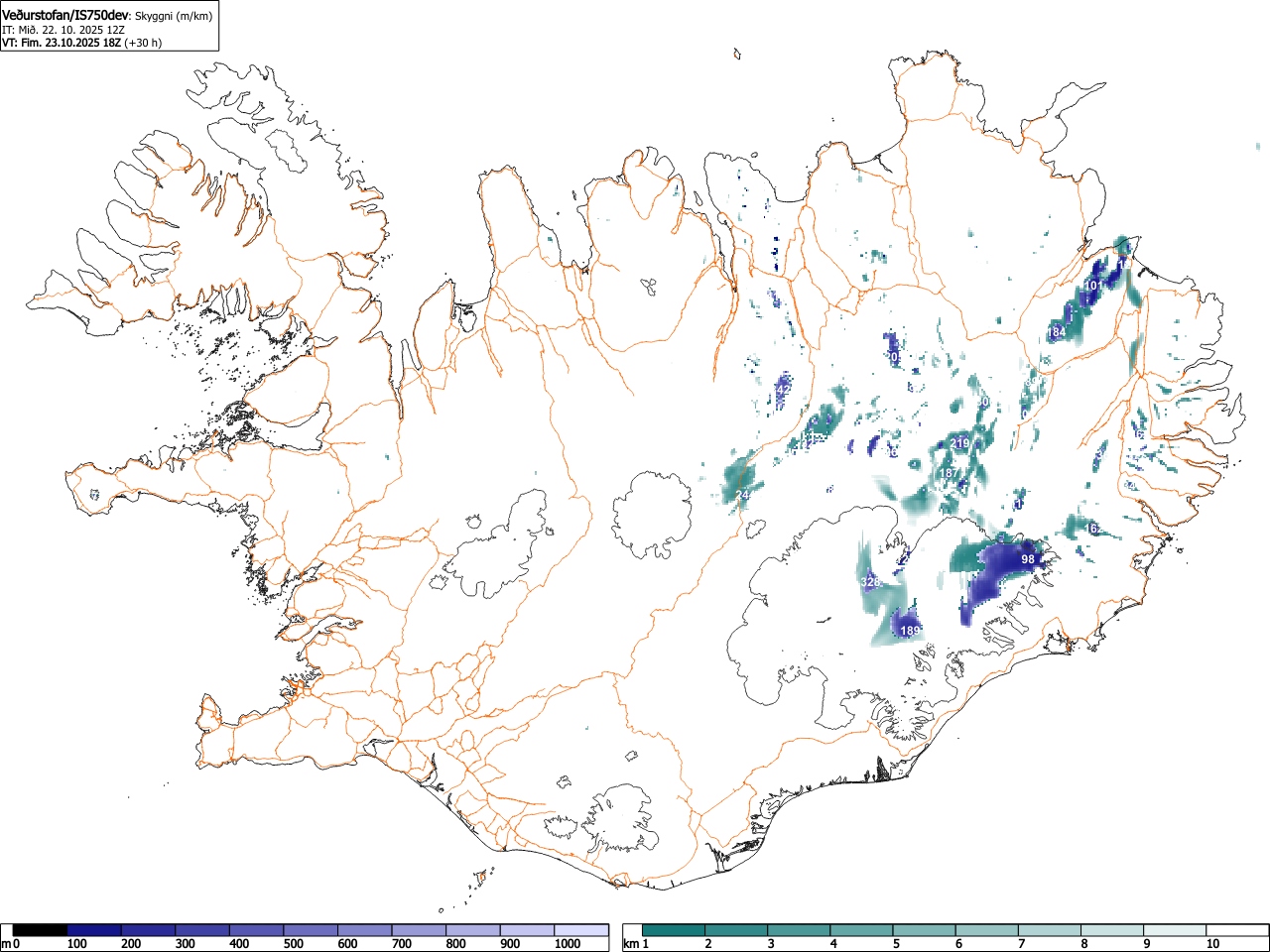Click the 1–2 km dark teal legend swatch
Image resolution: width=1270 pixels, height=952 pixels.
(675, 930)
